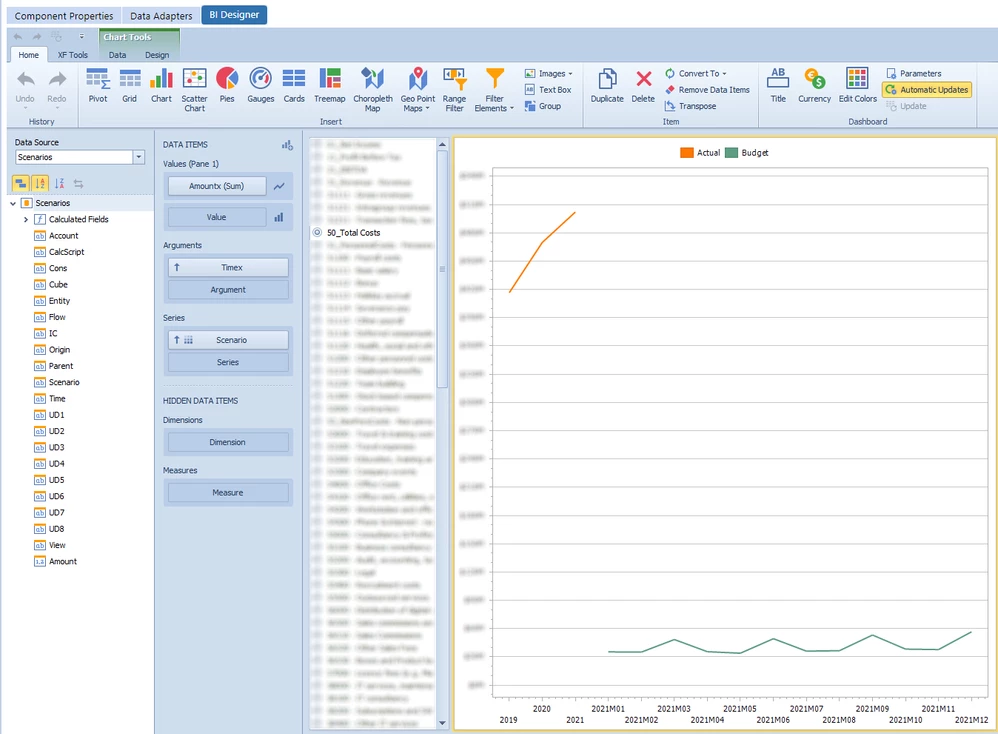The image size is (998, 734).
Task: Insert a Gauges dashboard item
Action: click(x=260, y=85)
